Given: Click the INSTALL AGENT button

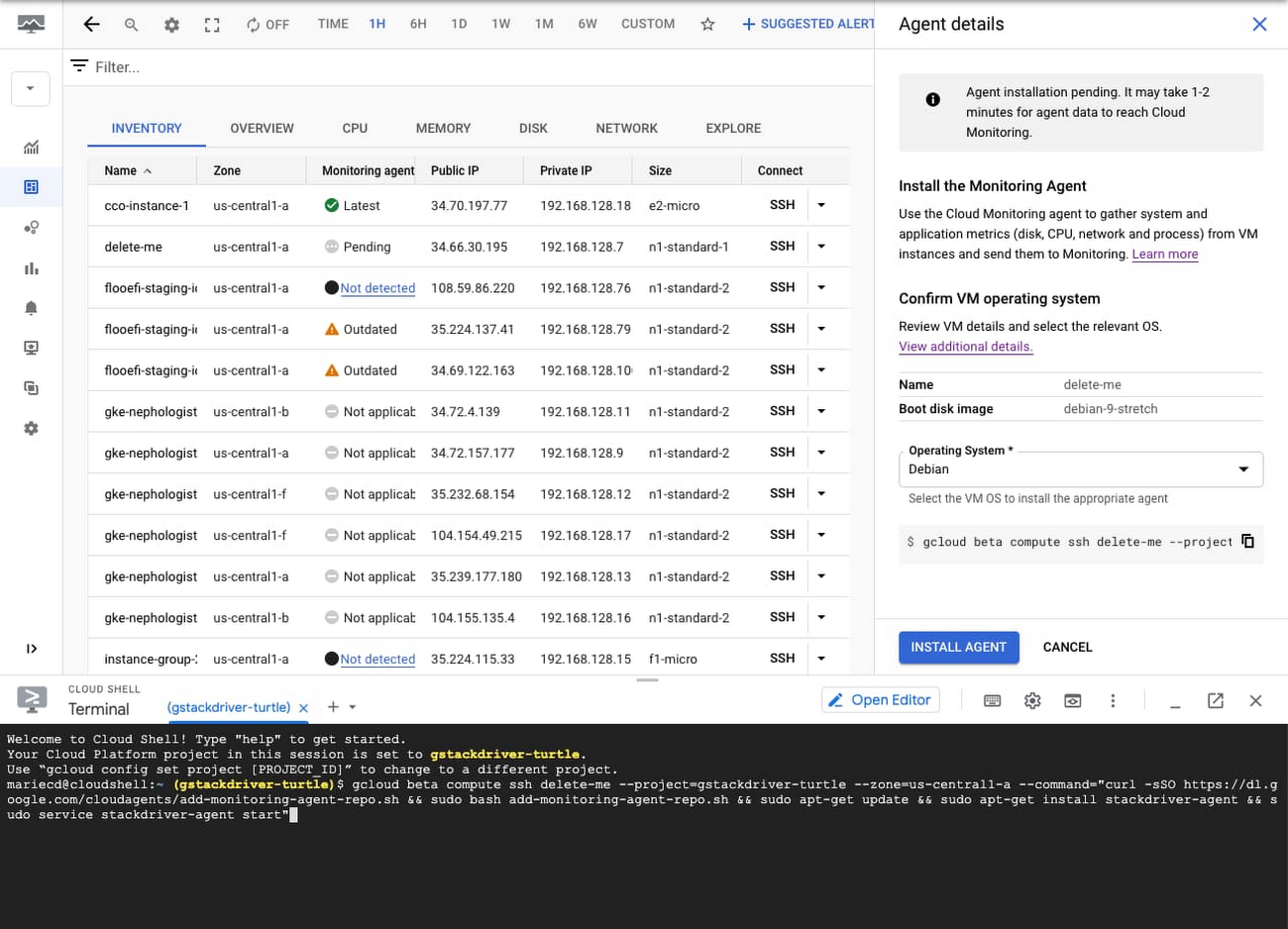Looking at the screenshot, I should click(958, 647).
